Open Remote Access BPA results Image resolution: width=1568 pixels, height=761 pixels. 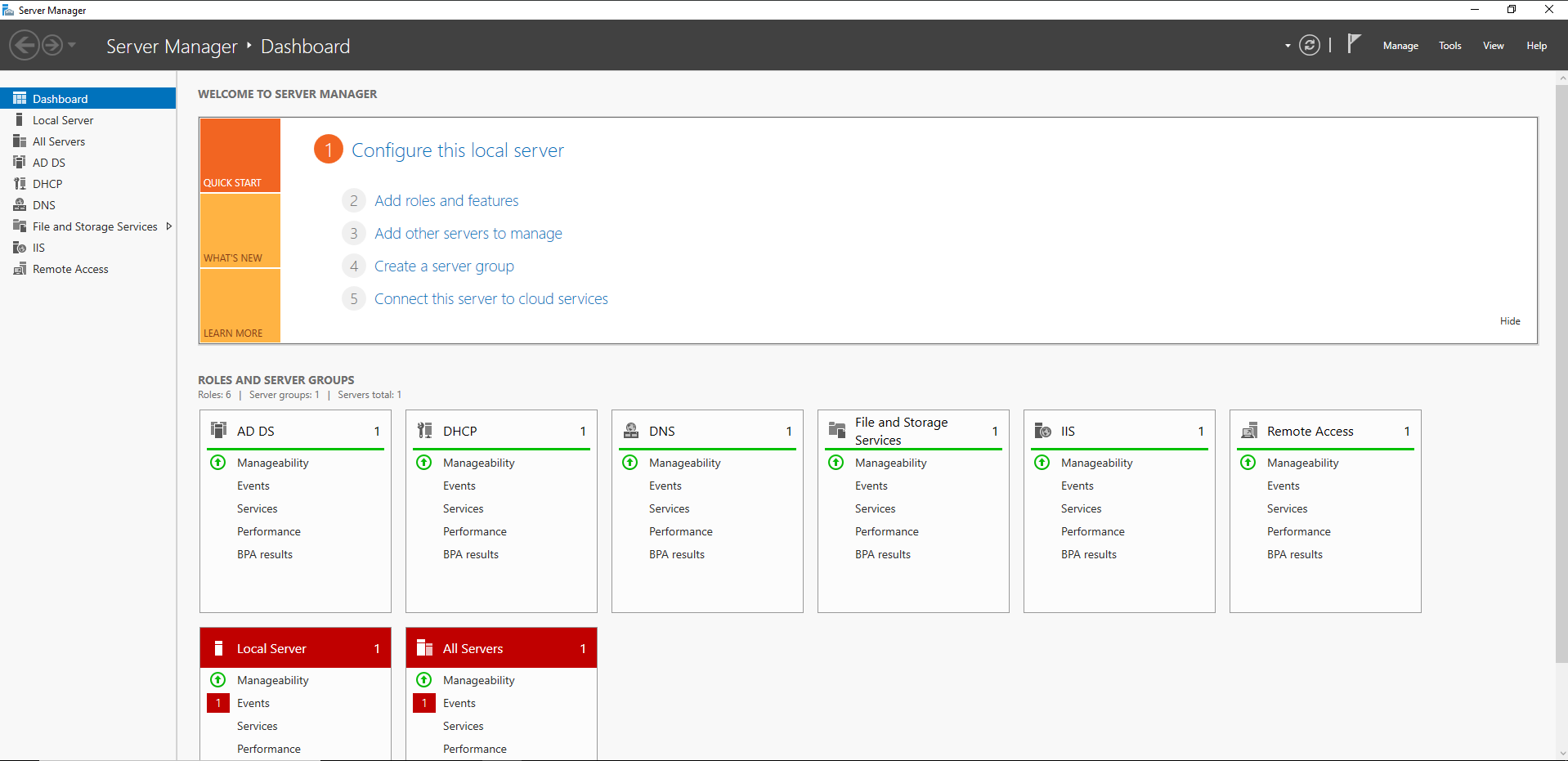tap(1295, 554)
